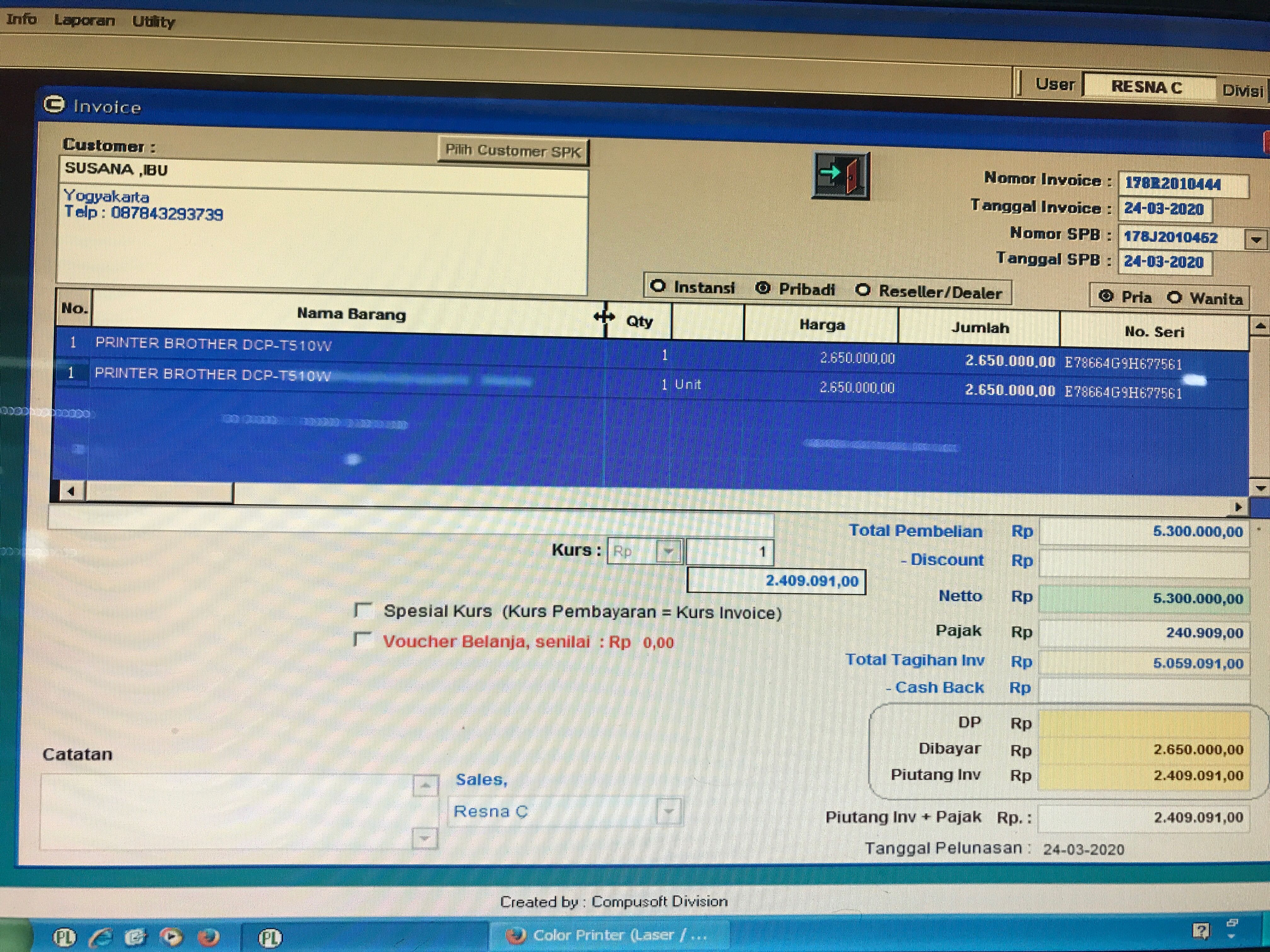Click the first PL quick launch icon
1270x952 pixels.
(x=64, y=938)
